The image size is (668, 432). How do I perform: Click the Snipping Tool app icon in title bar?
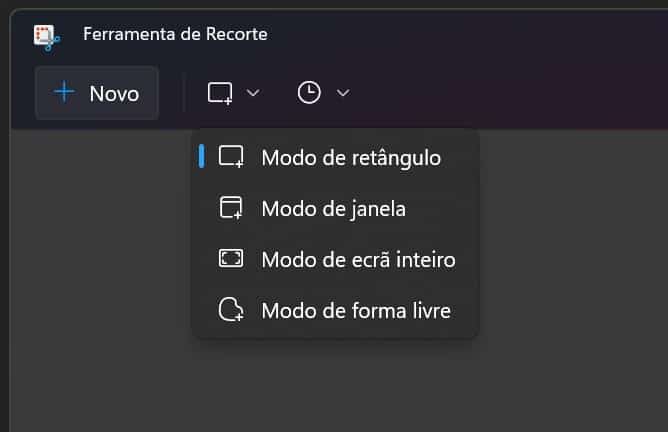[x=46, y=36]
